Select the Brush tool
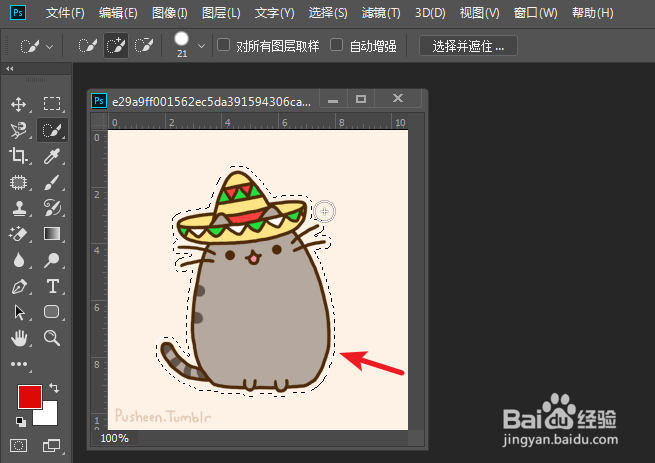Image resolution: width=655 pixels, height=463 pixels. (x=52, y=182)
